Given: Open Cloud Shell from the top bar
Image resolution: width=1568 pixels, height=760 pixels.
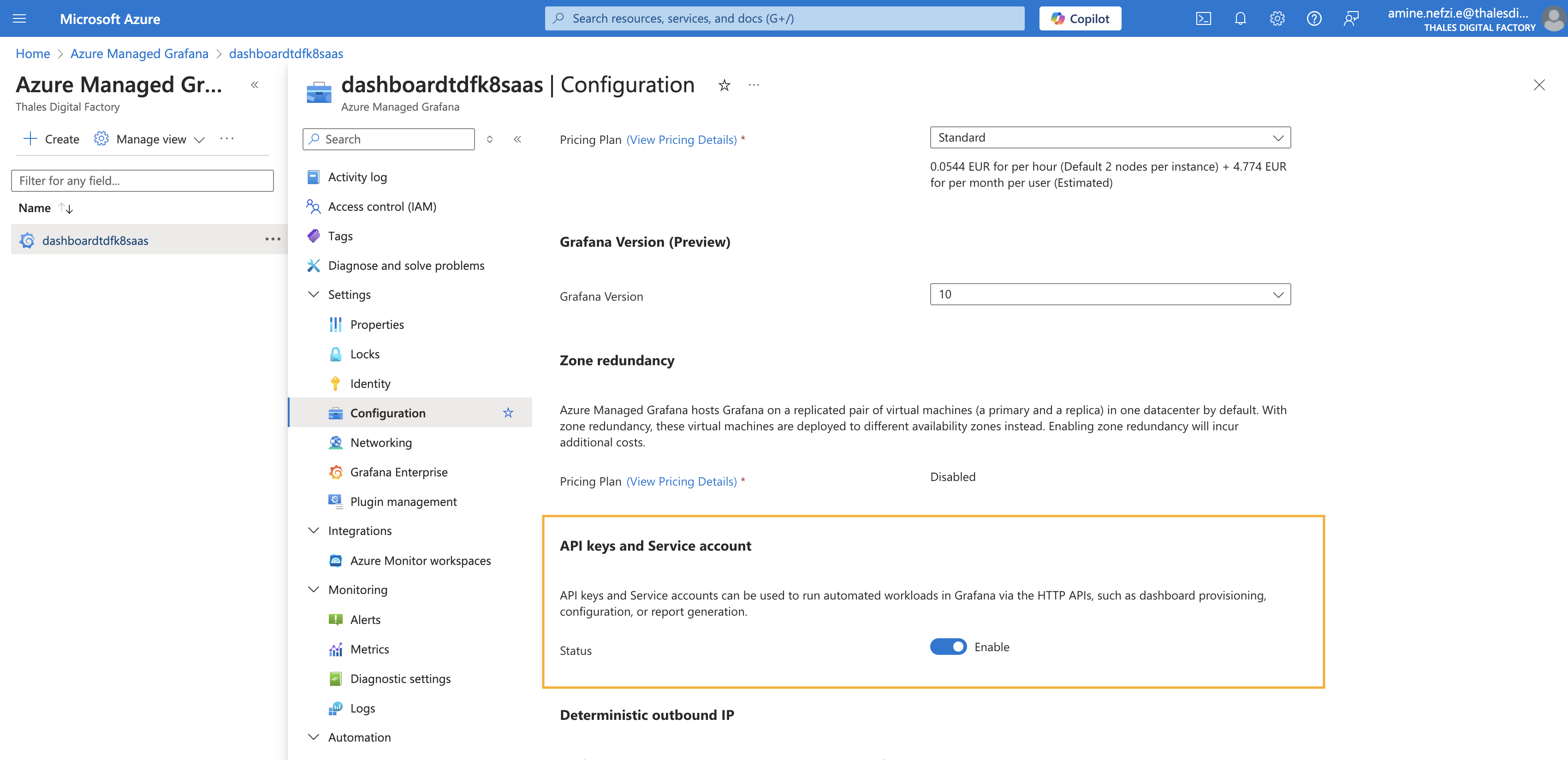Looking at the screenshot, I should click(x=1203, y=18).
